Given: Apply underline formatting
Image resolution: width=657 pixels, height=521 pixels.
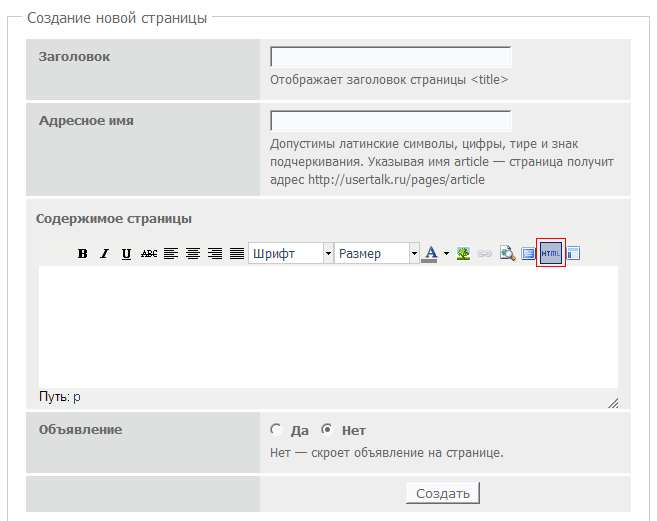Looking at the screenshot, I should click(x=126, y=254).
